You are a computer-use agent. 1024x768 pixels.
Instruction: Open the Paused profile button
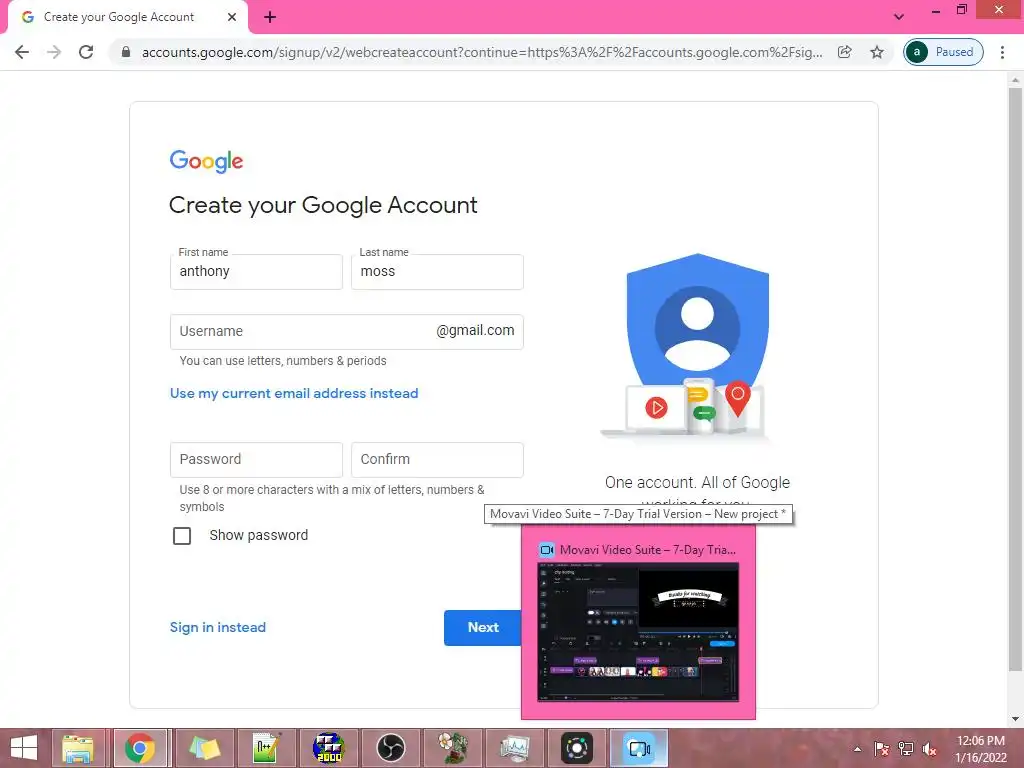coord(943,52)
